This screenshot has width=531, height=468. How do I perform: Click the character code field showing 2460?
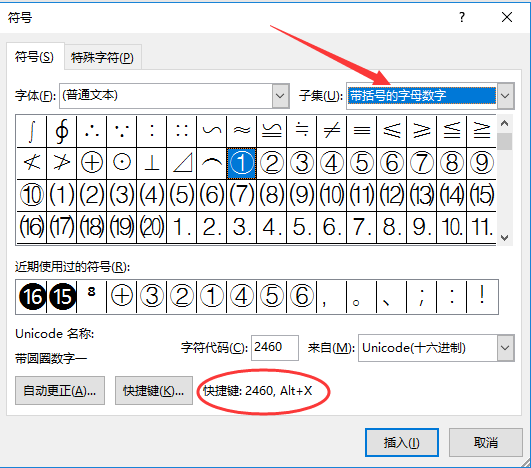[x=275, y=347]
